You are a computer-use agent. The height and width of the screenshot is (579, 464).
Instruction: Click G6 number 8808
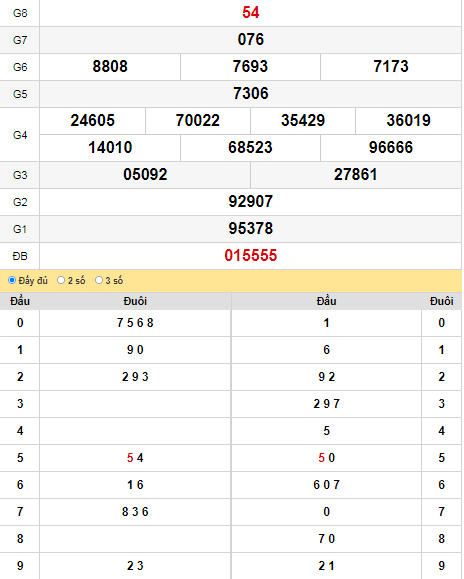[x=110, y=66]
